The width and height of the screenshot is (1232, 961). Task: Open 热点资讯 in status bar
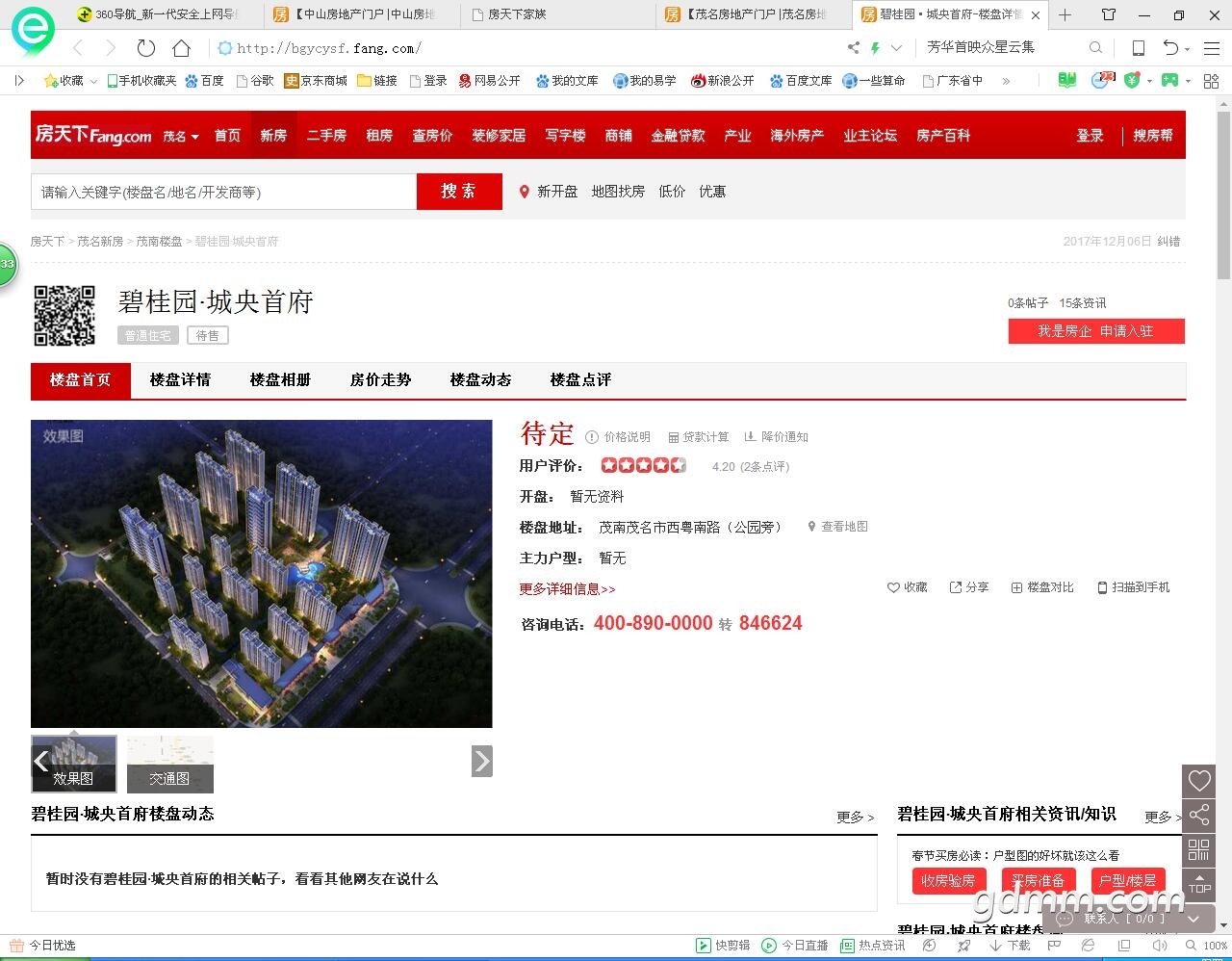pos(873,946)
